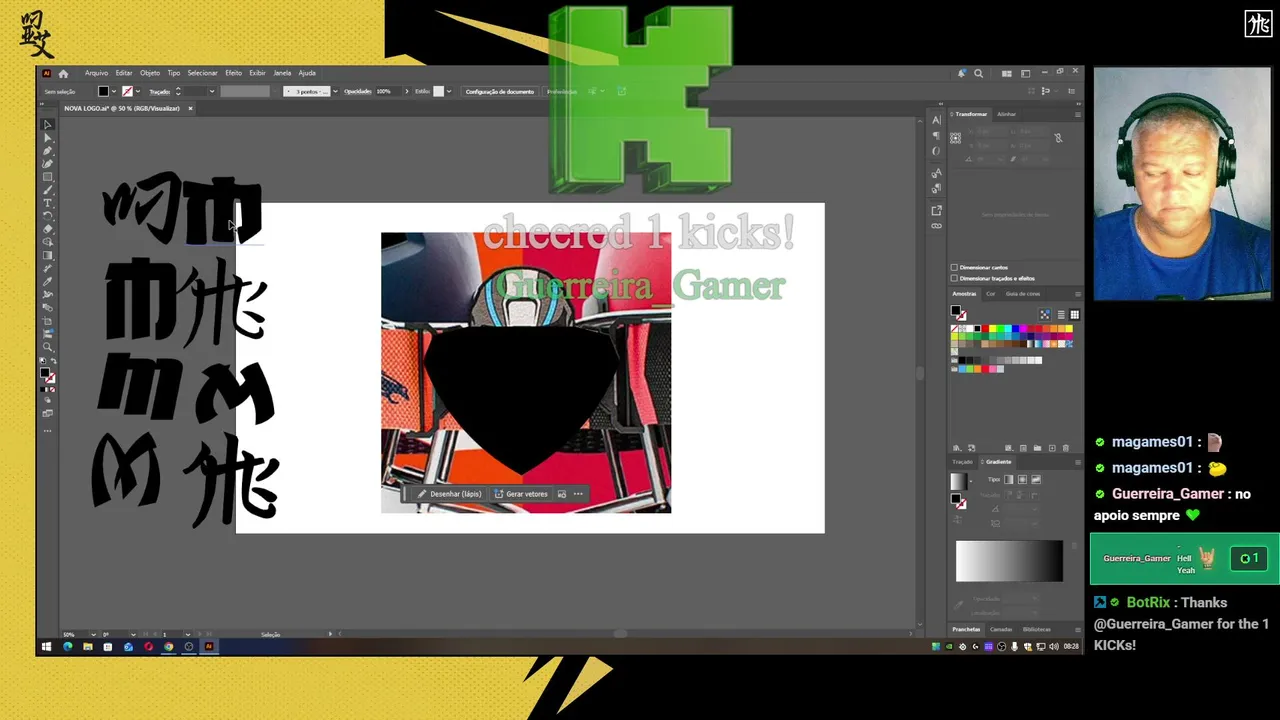This screenshot has height=720, width=1280.
Task: Open the Search magnifier in title bar
Action: pyautogui.click(x=978, y=73)
